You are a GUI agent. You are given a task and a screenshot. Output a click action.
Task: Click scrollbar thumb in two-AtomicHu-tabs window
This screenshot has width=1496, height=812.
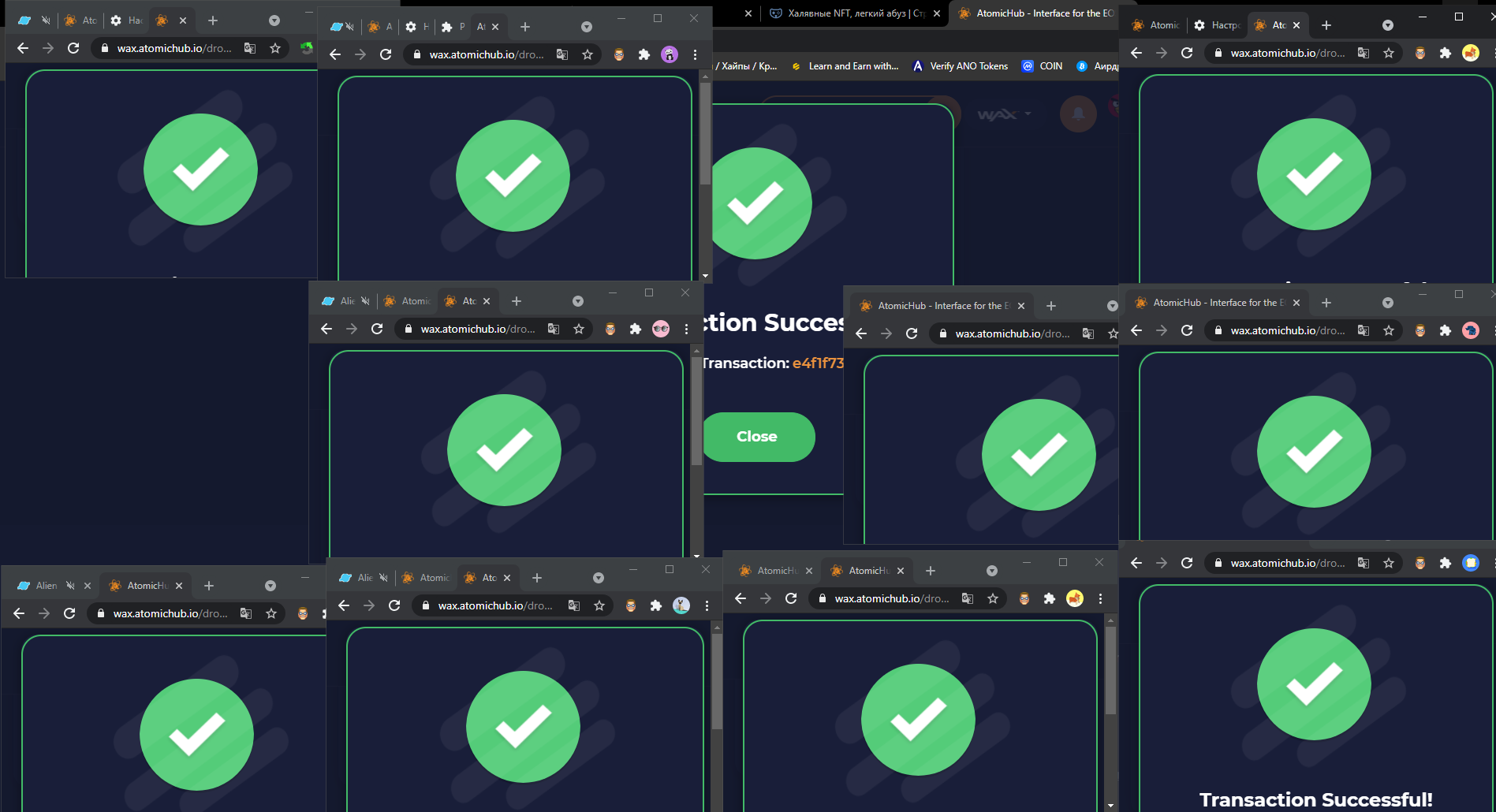1110,670
